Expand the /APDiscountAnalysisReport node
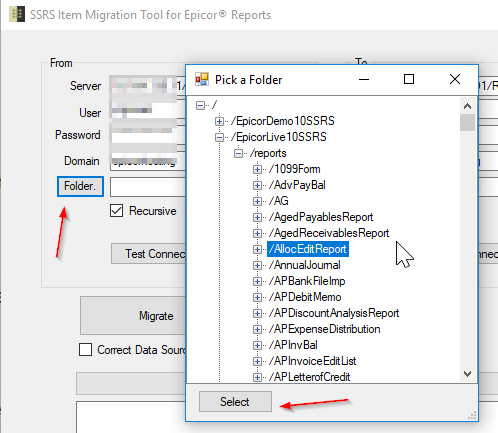This screenshot has height=433, width=498. pos(257,313)
